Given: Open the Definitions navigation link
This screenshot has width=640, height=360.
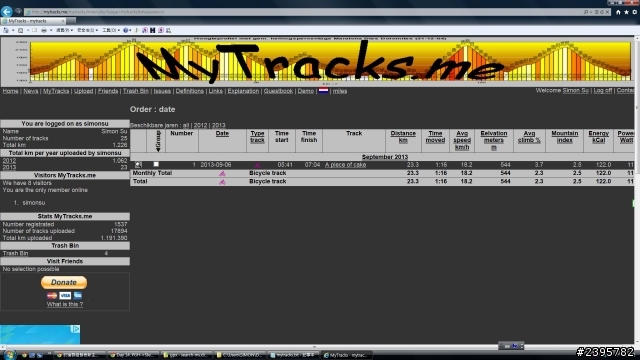Looking at the screenshot, I should pos(189,91).
